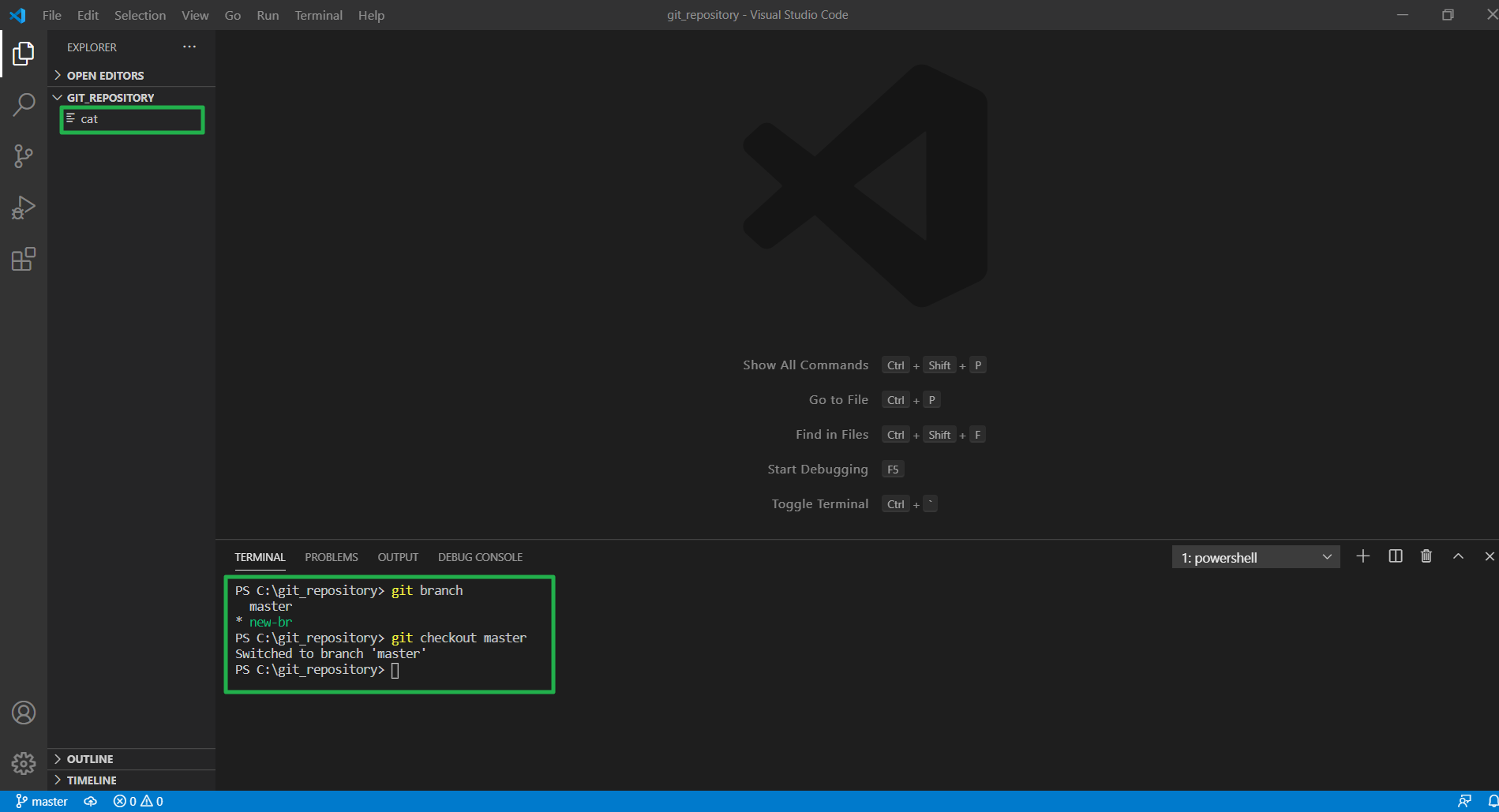Click the feedback icon in status bar
The width and height of the screenshot is (1499, 812).
tap(1464, 801)
